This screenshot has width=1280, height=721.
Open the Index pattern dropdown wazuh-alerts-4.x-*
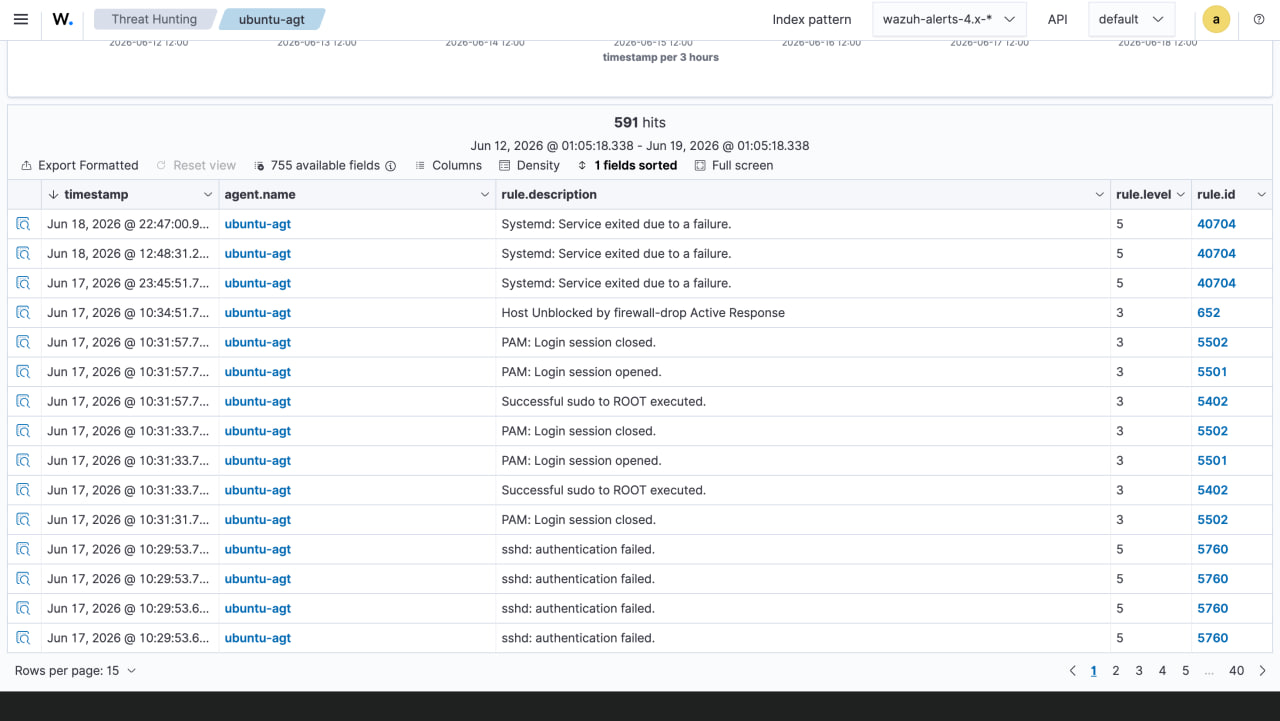[x=949, y=19]
